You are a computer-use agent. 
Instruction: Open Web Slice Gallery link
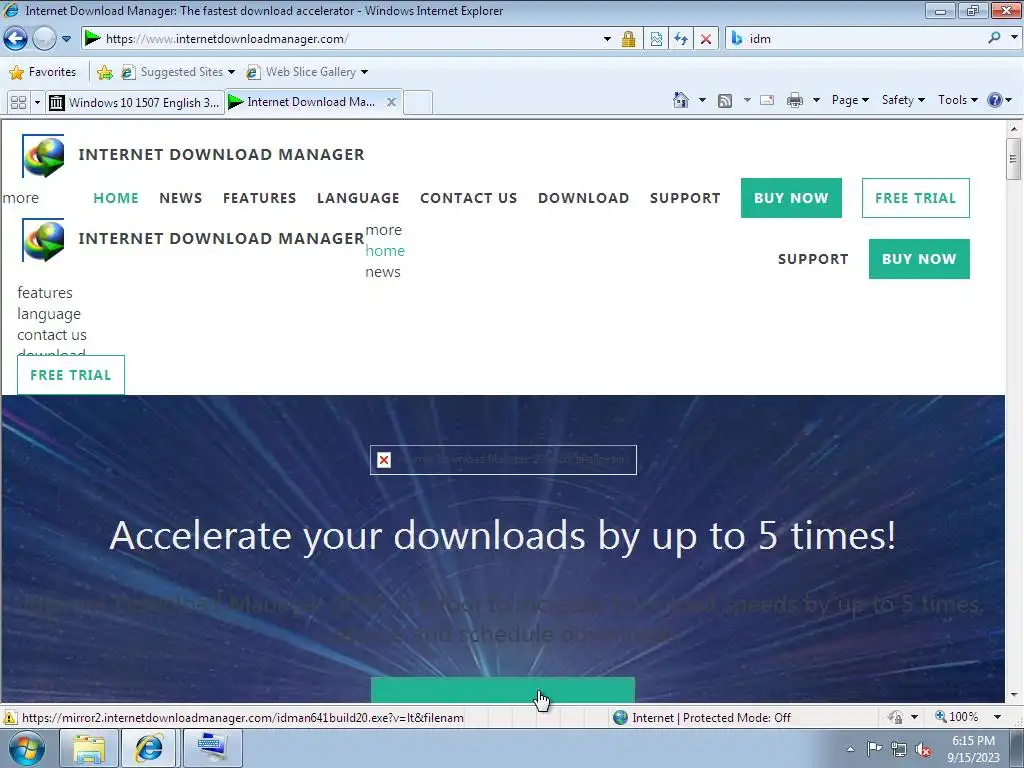307,72
